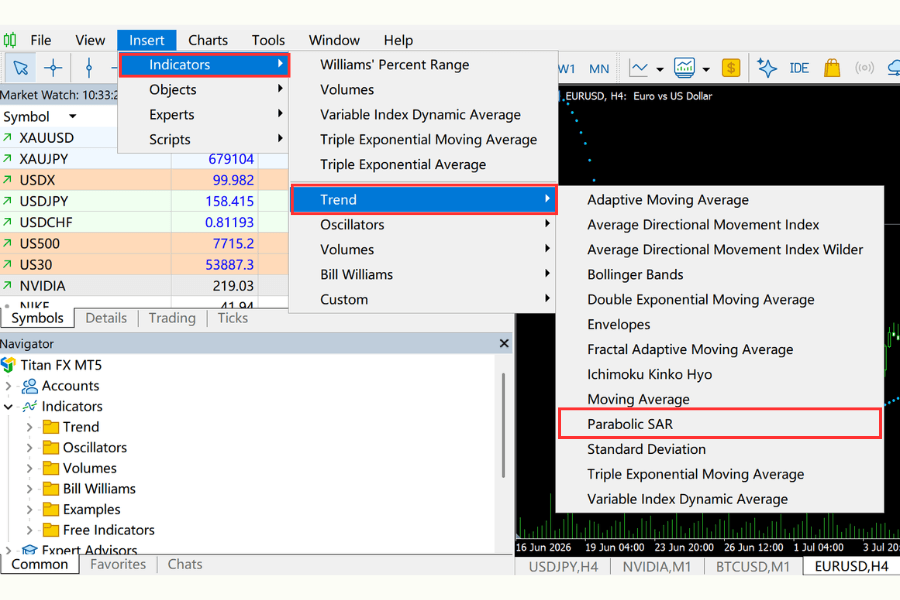
Task: Open the Tools menu
Action: (268, 40)
